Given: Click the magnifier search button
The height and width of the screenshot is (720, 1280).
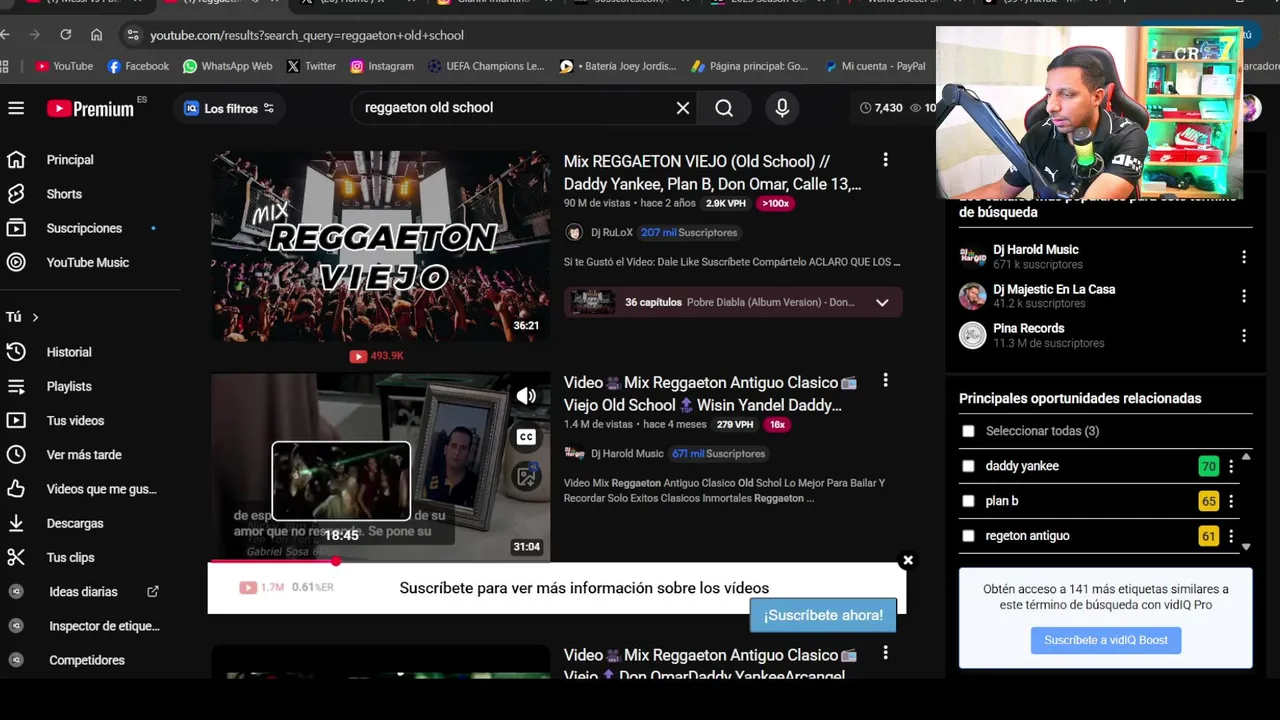Looking at the screenshot, I should (724, 108).
